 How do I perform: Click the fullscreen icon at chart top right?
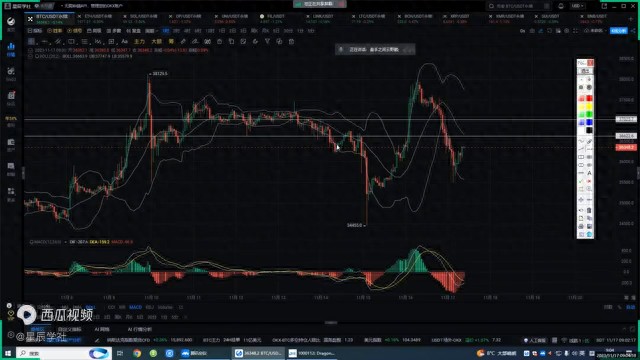tap(575, 31)
